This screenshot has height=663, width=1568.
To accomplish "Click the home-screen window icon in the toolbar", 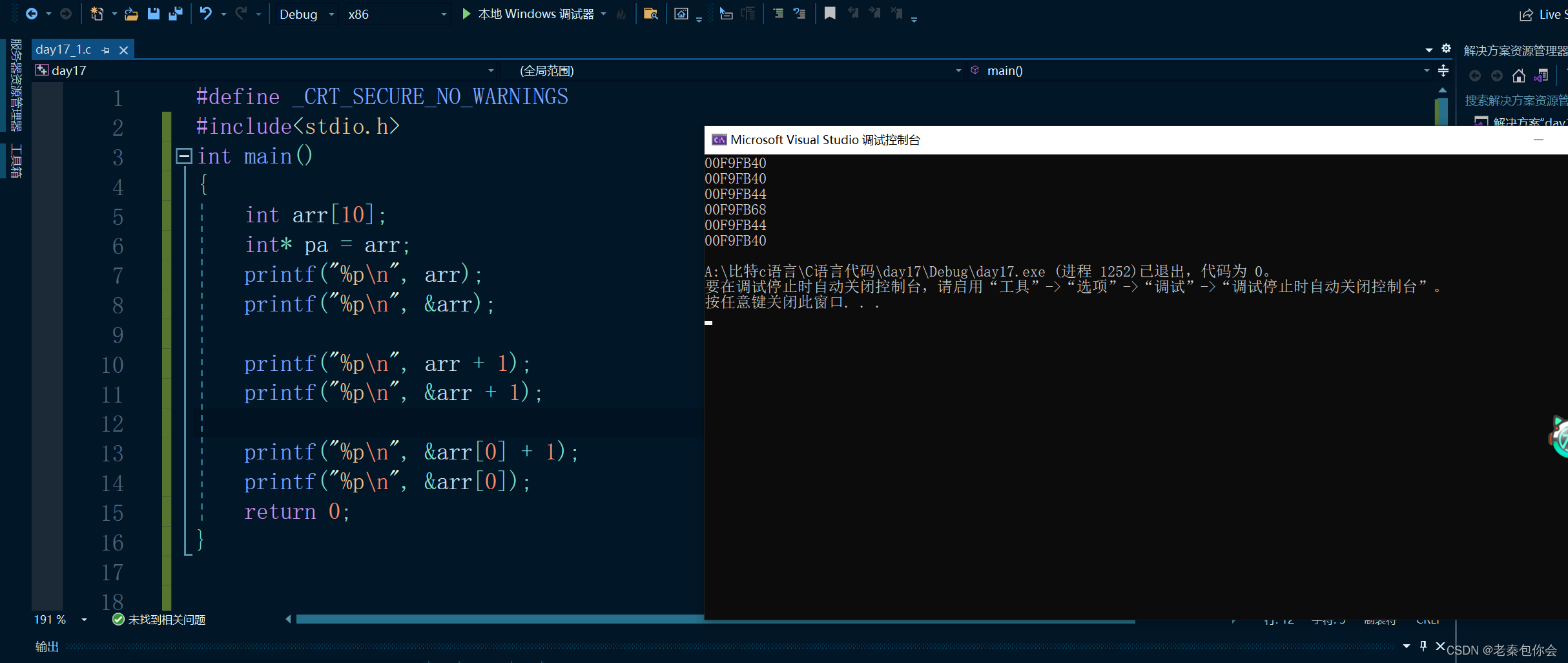I will (x=681, y=14).
